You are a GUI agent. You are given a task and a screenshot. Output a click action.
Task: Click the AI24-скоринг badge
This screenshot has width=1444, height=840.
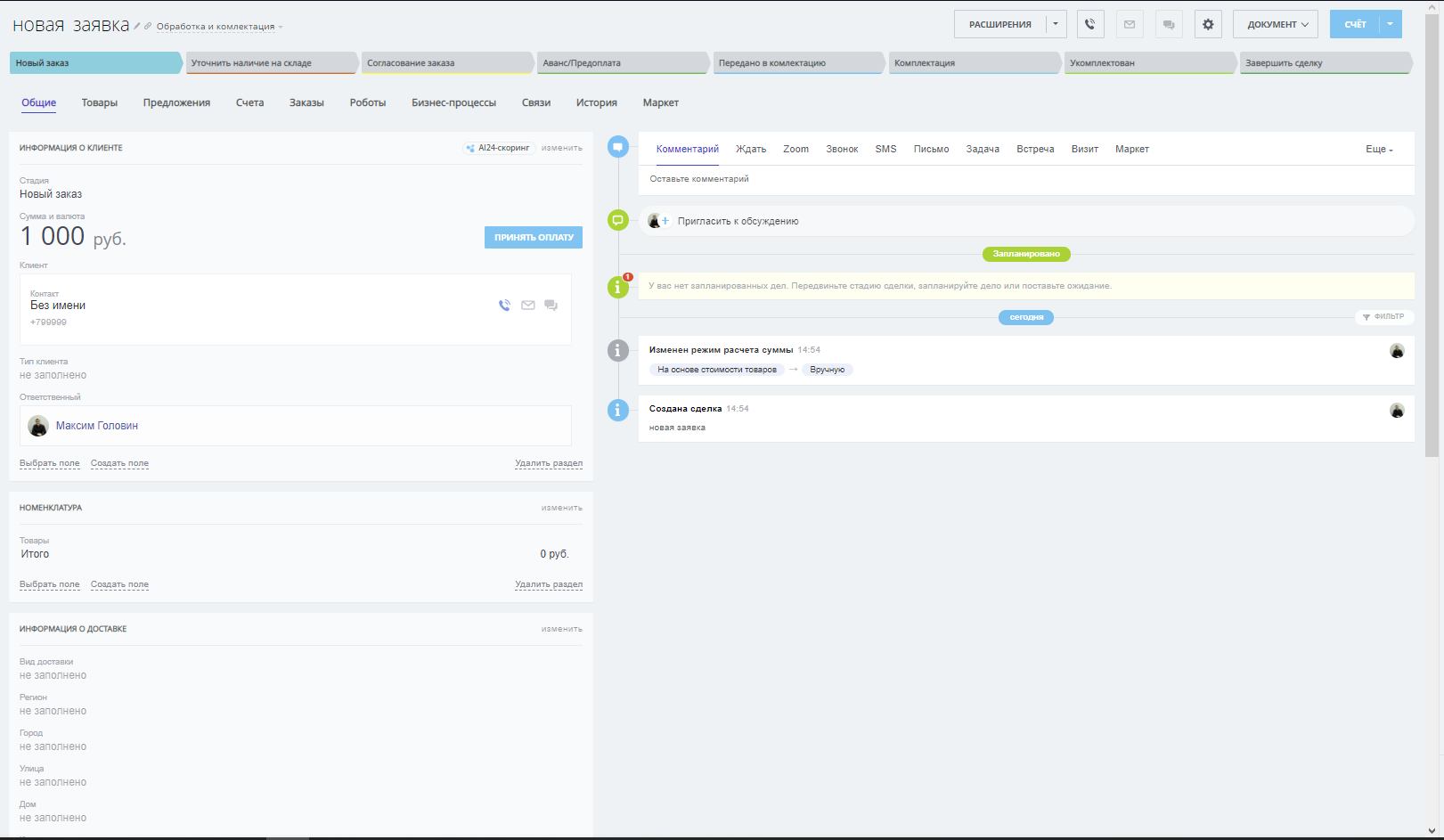pyautogui.click(x=498, y=148)
